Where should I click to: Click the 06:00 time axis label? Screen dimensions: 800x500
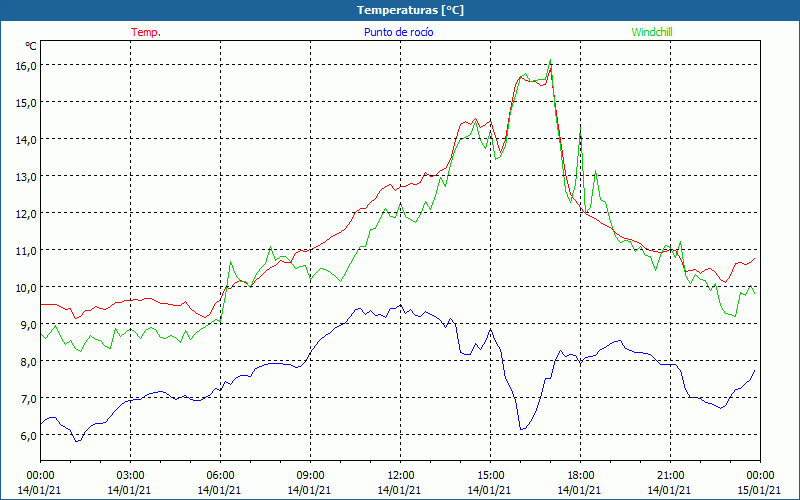220,476
